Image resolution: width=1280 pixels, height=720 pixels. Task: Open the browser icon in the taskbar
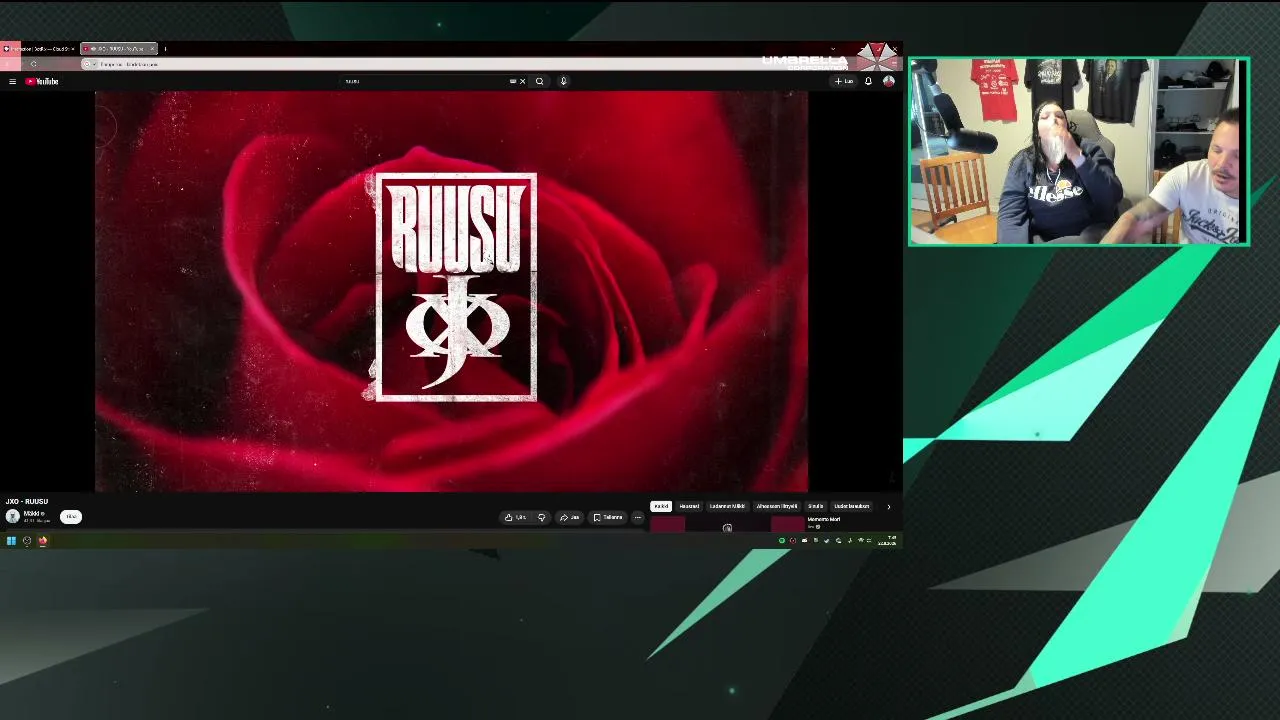pos(43,541)
